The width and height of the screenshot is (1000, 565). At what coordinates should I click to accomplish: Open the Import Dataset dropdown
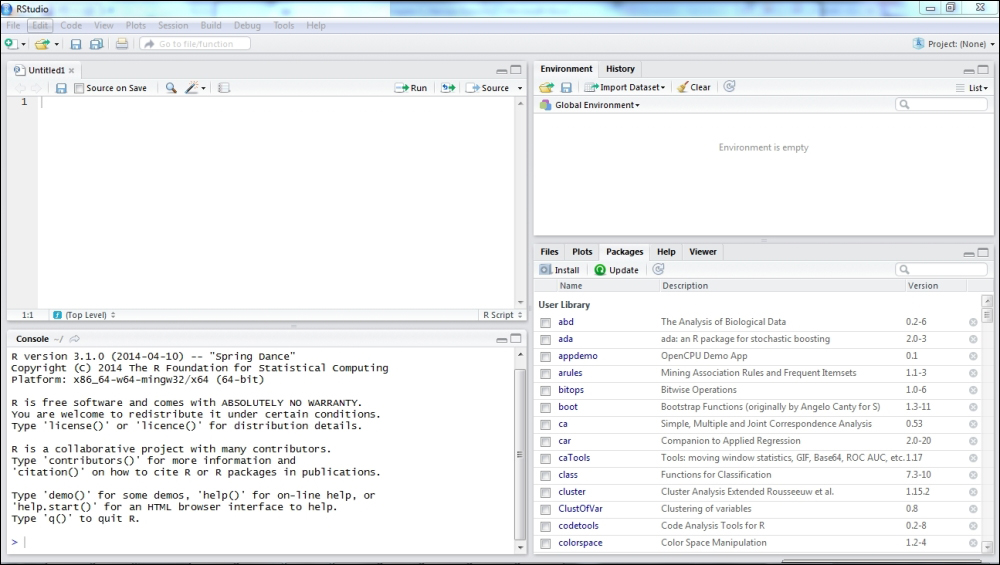[x=625, y=87]
